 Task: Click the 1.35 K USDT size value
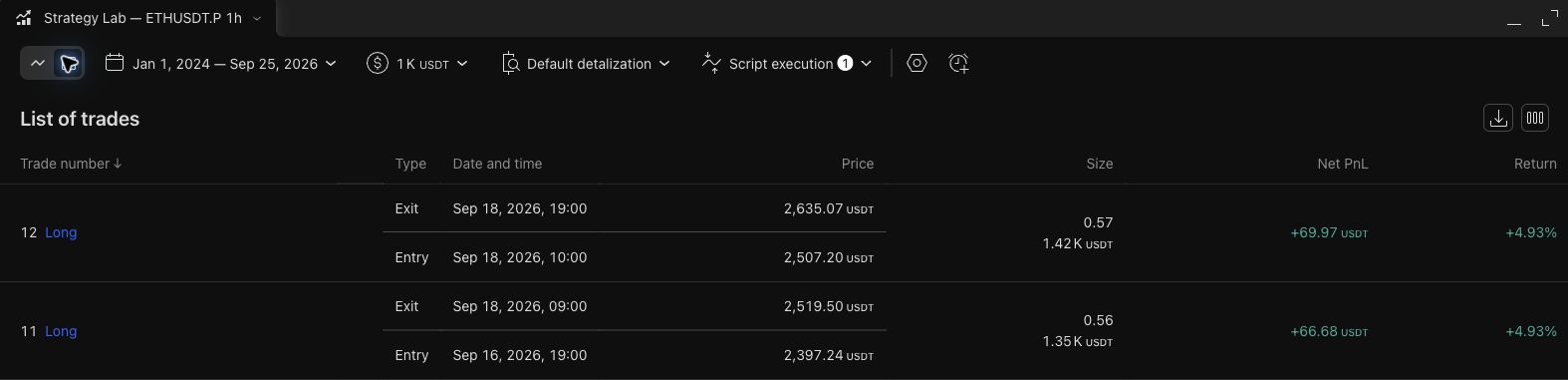tap(1078, 341)
